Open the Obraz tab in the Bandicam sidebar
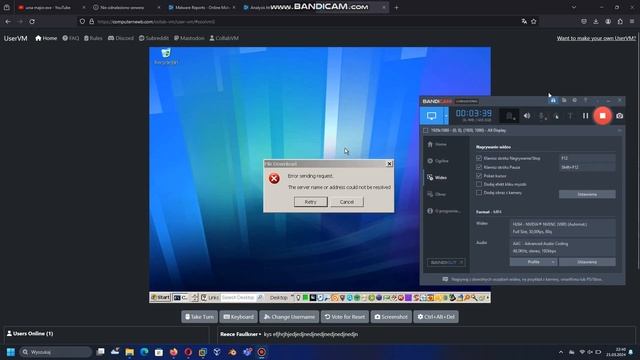This screenshot has width=640, height=360. (437, 194)
